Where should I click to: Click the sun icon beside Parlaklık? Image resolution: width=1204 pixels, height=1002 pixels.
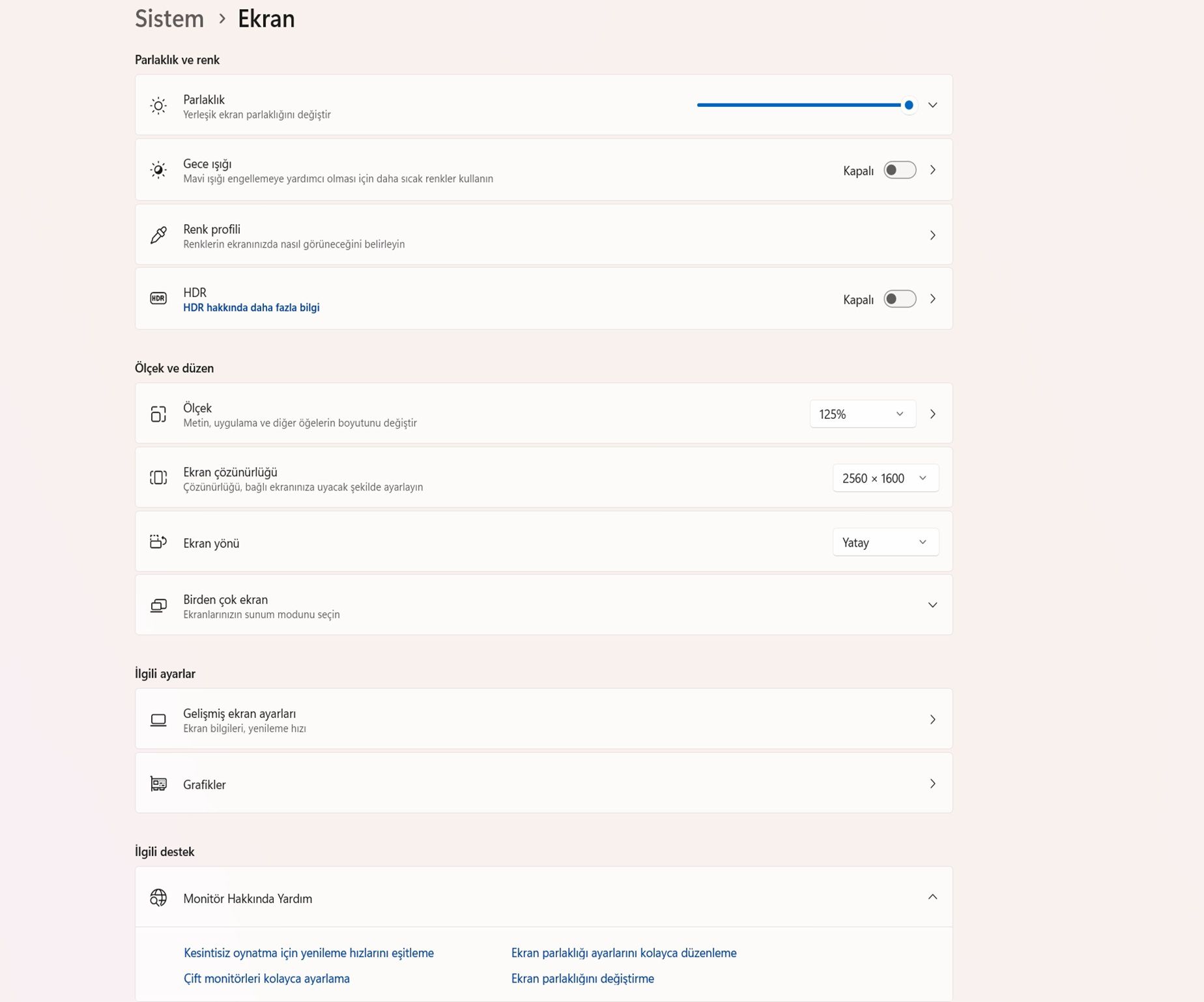pos(158,106)
